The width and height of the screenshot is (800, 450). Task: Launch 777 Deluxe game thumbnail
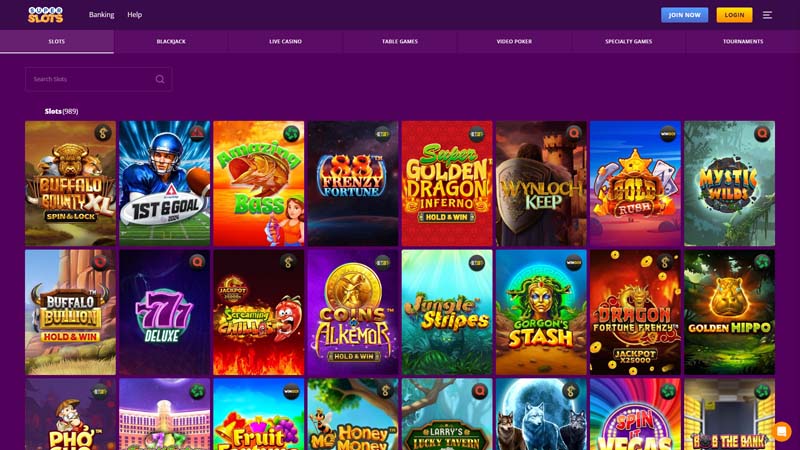164,312
